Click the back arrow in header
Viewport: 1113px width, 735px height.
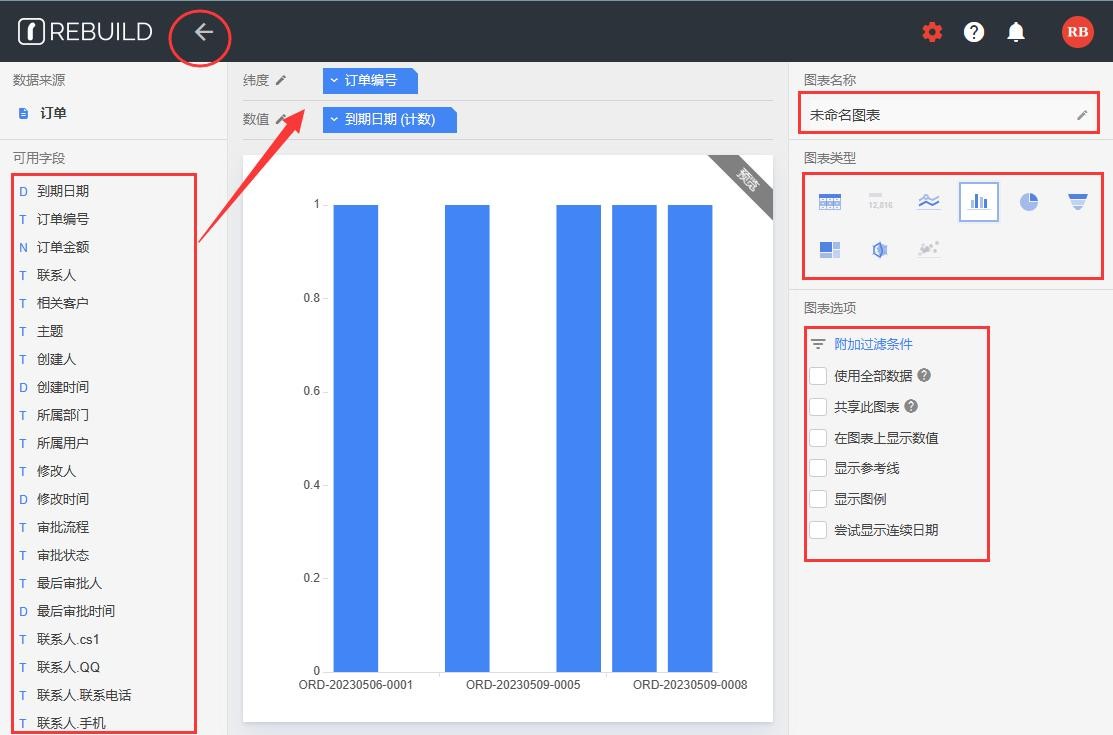204,32
